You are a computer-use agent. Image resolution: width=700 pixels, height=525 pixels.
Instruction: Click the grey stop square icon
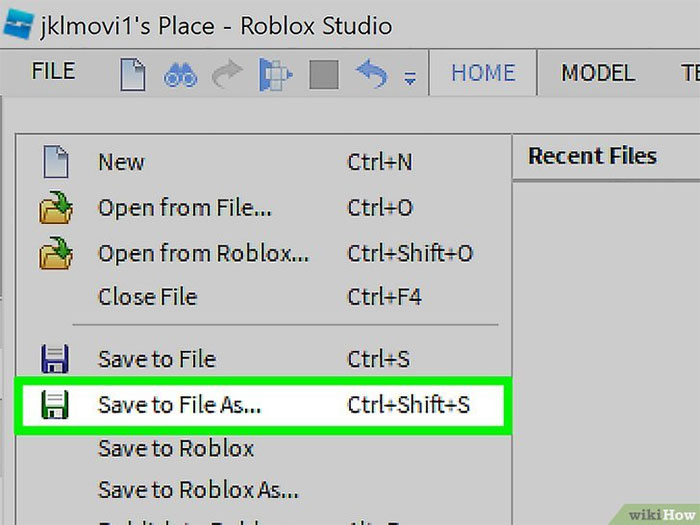tap(323, 74)
